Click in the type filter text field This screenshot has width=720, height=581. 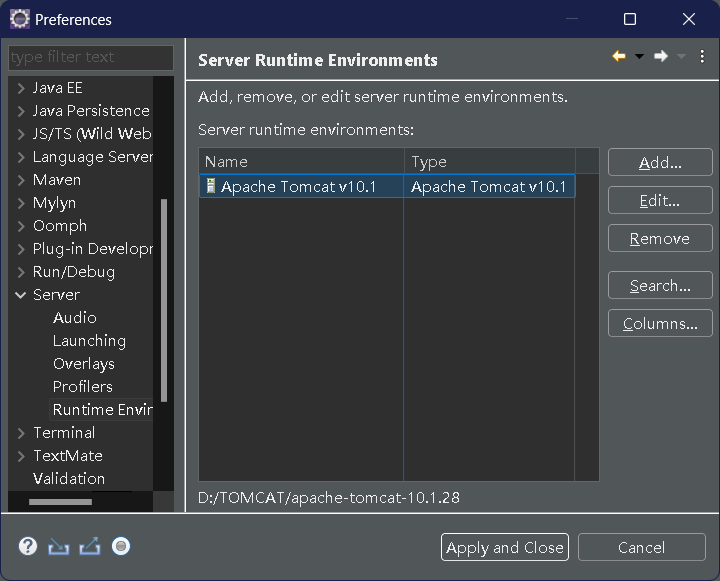[91, 57]
